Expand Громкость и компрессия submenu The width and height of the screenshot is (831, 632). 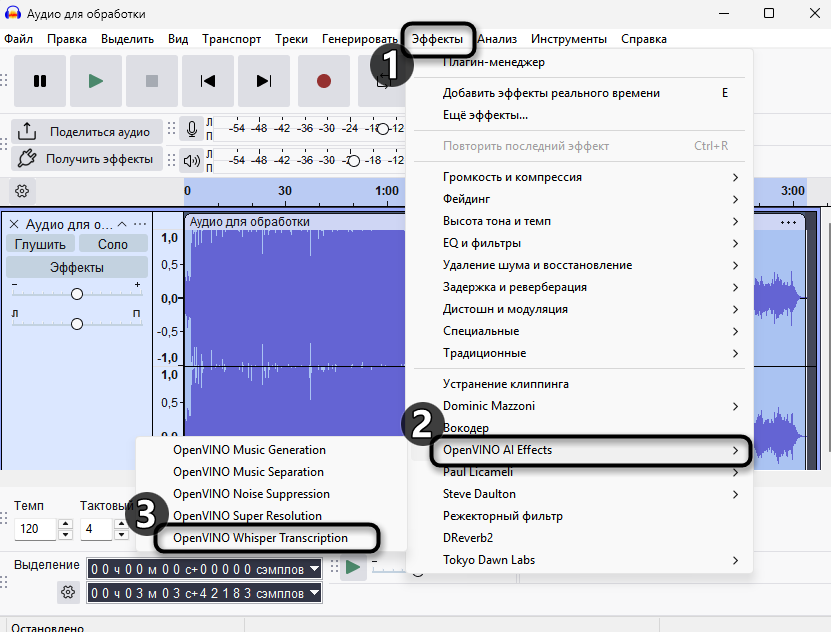(x=579, y=177)
